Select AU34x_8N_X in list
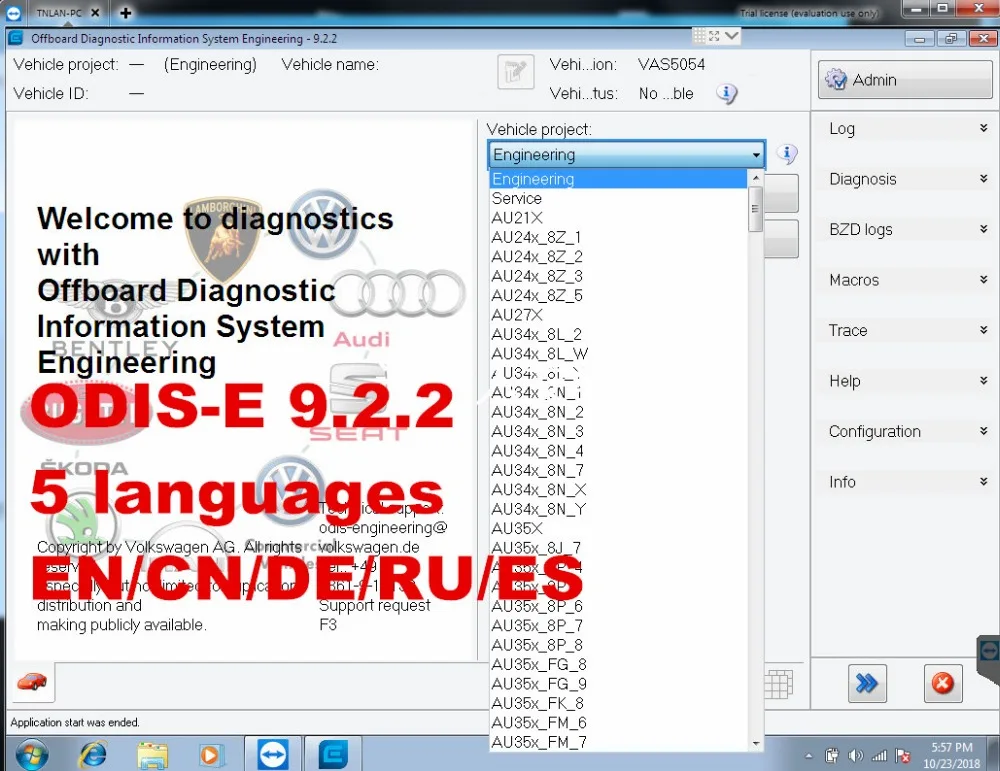The width and height of the screenshot is (1000, 771). [x=618, y=490]
